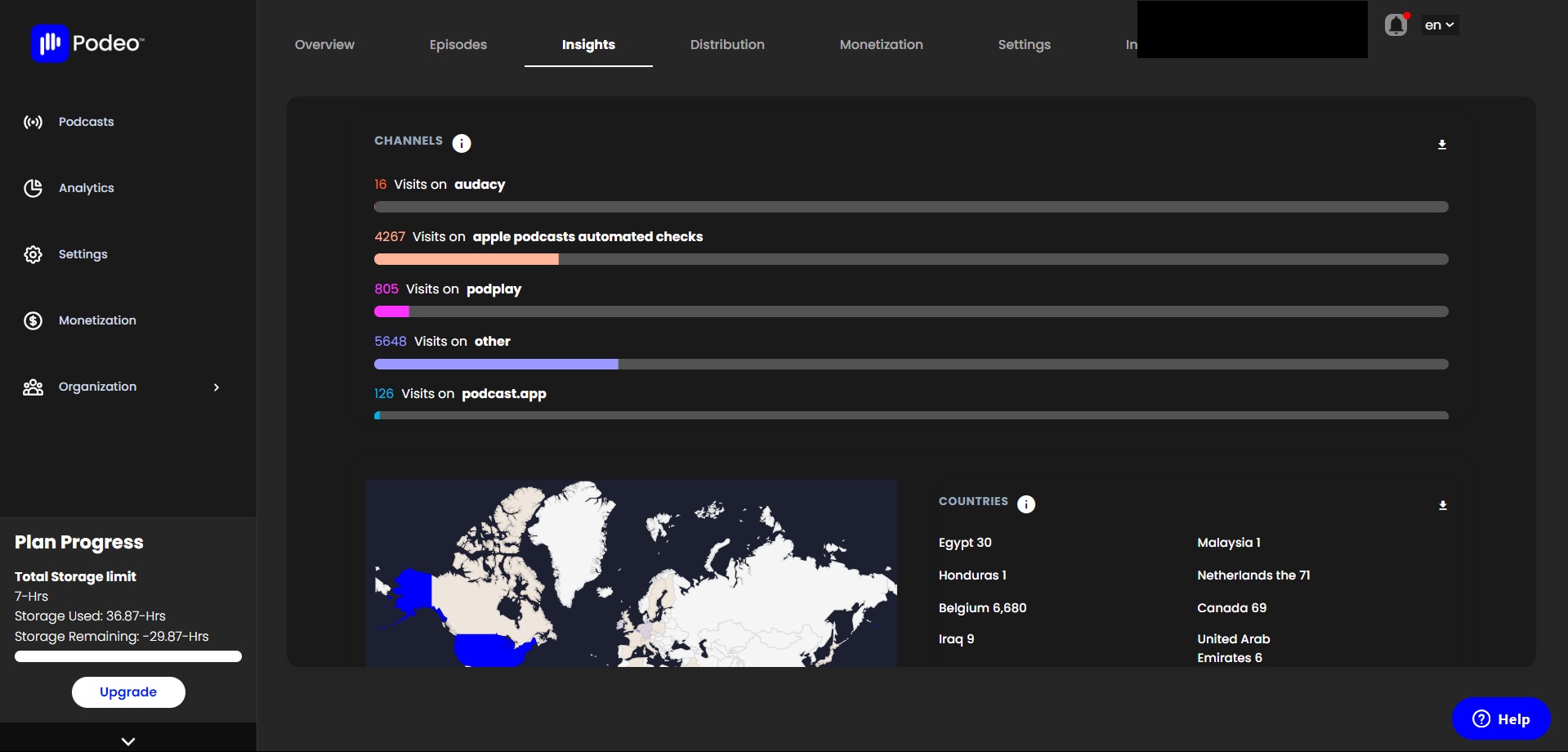The height and width of the screenshot is (752, 1568).
Task: Click the COUNTRIES section heading
Action: (x=973, y=501)
